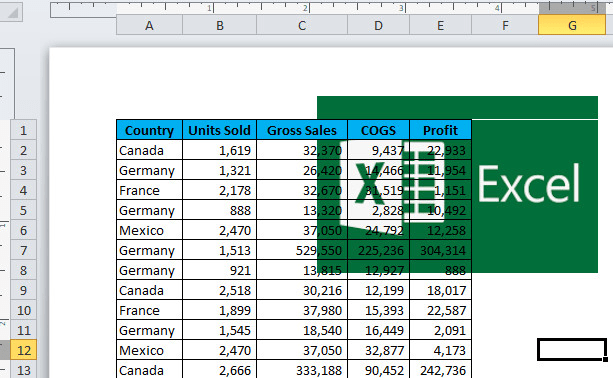Screen dimensions: 613x378
Task: Click gross sales cell 30,216
Action: point(302,290)
